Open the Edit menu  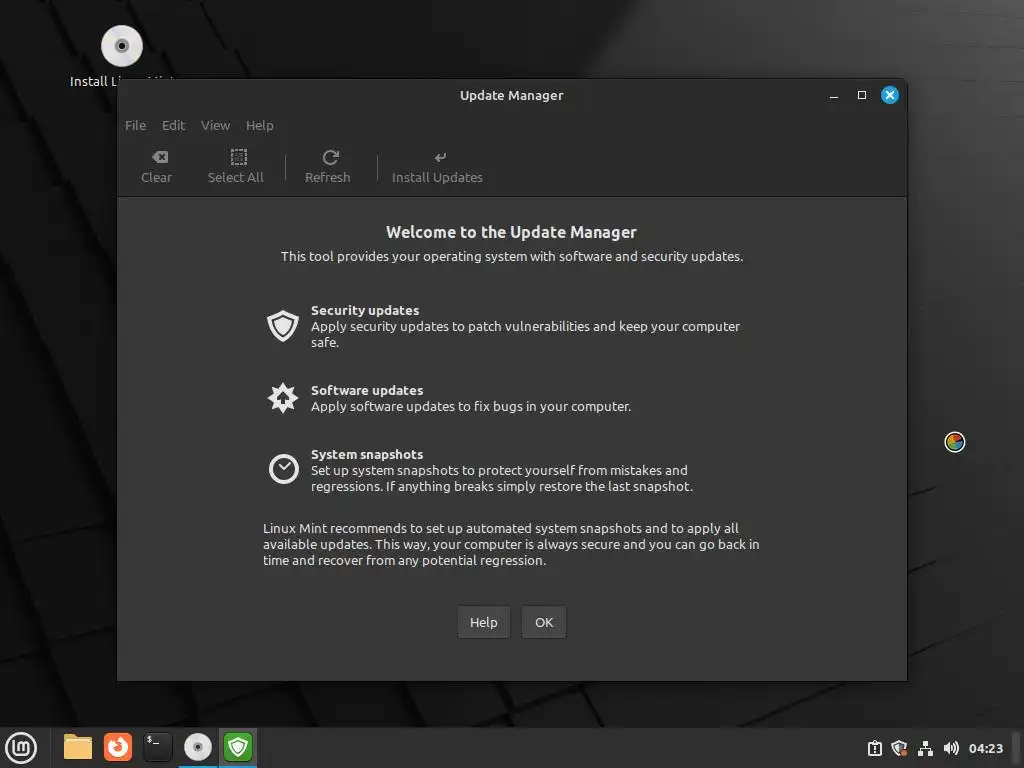tap(173, 125)
